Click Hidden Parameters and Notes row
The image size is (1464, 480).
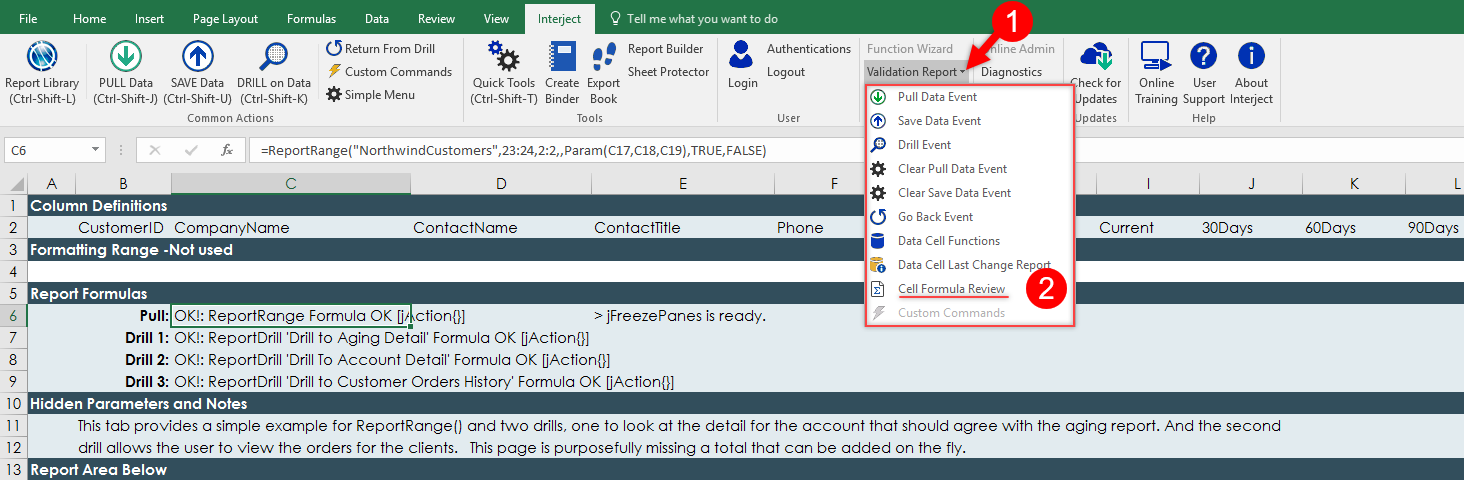click(745, 404)
